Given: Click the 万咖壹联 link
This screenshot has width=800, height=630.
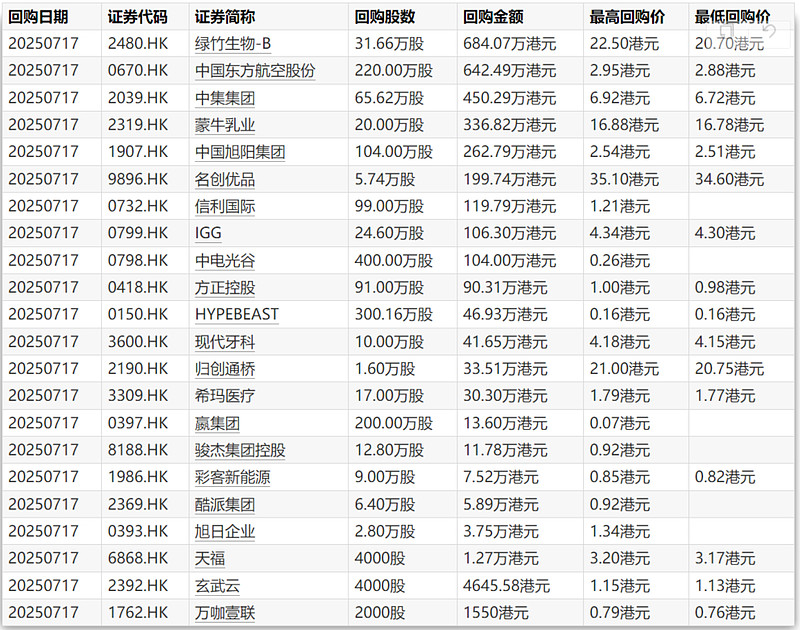Looking at the screenshot, I should pyautogui.click(x=225, y=613).
